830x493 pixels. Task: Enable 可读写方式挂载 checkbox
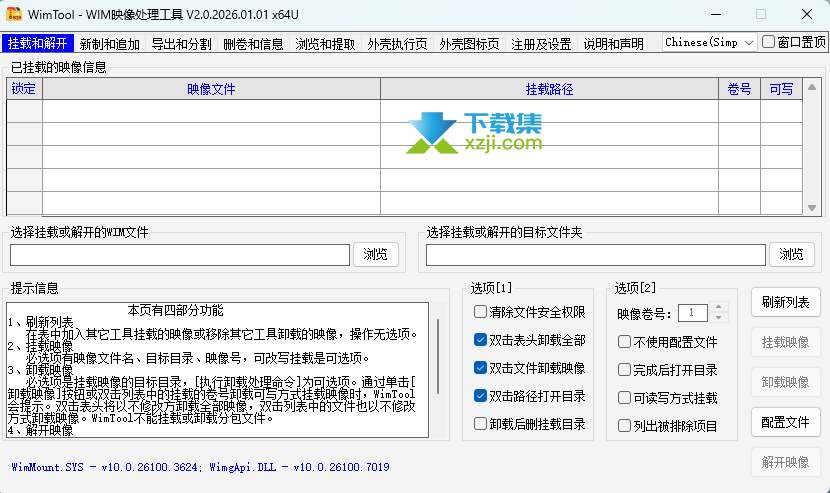click(x=625, y=398)
